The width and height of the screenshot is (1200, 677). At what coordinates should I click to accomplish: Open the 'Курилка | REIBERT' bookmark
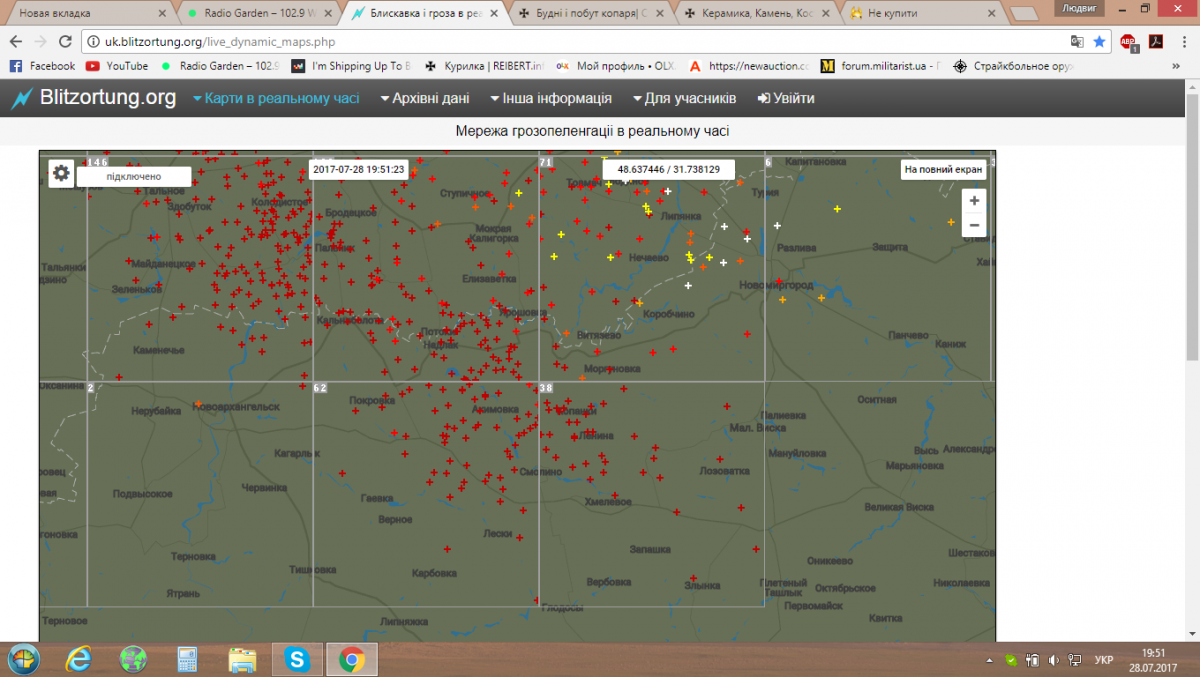(484, 66)
